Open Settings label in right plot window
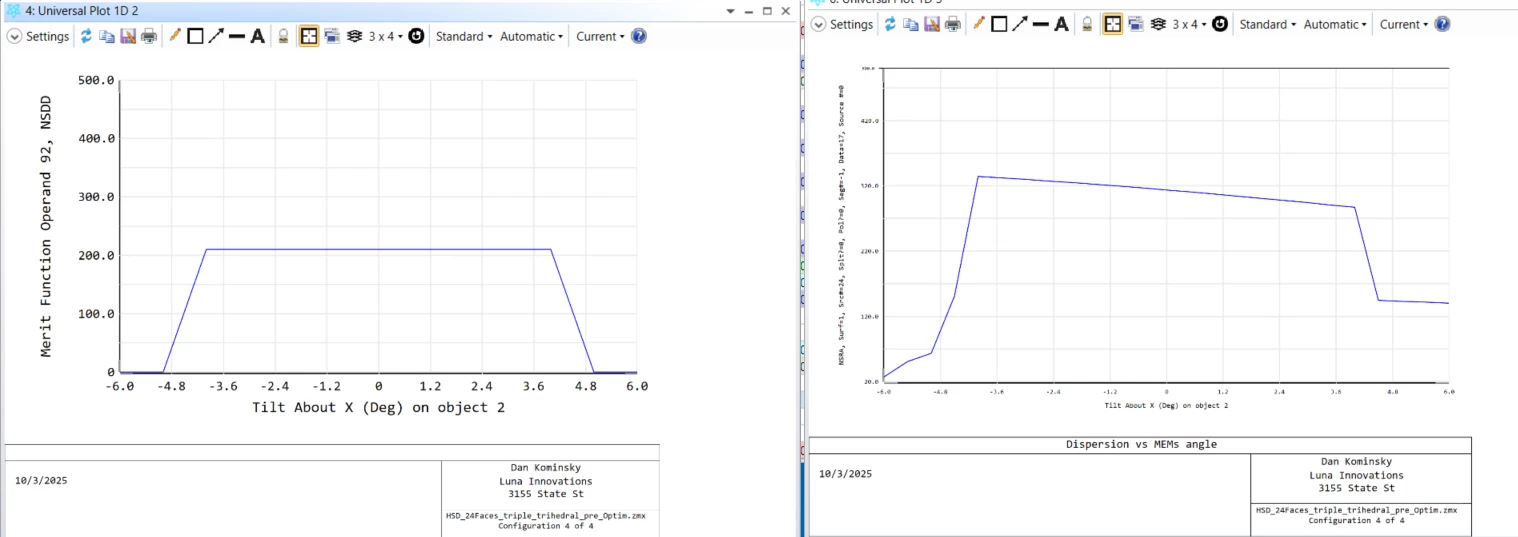Viewport: 1518px width, 537px height. pyautogui.click(x=852, y=24)
